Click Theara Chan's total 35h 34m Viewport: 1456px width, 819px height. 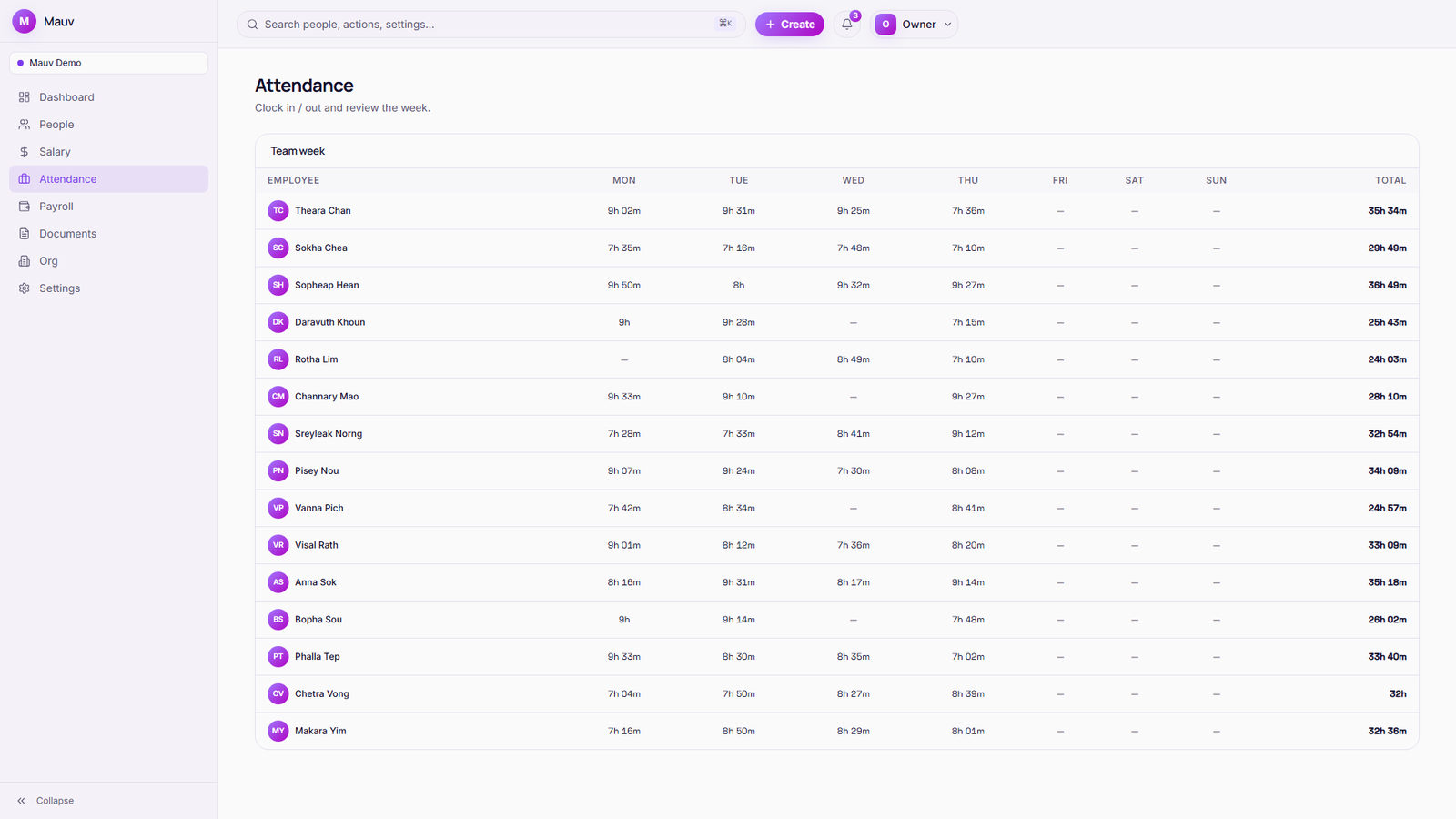[1387, 211]
